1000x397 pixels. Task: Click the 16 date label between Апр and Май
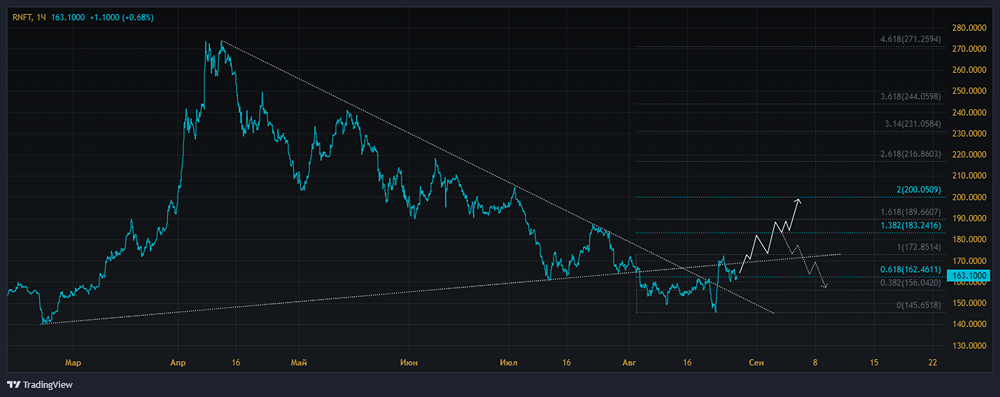click(x=237, y=363)
